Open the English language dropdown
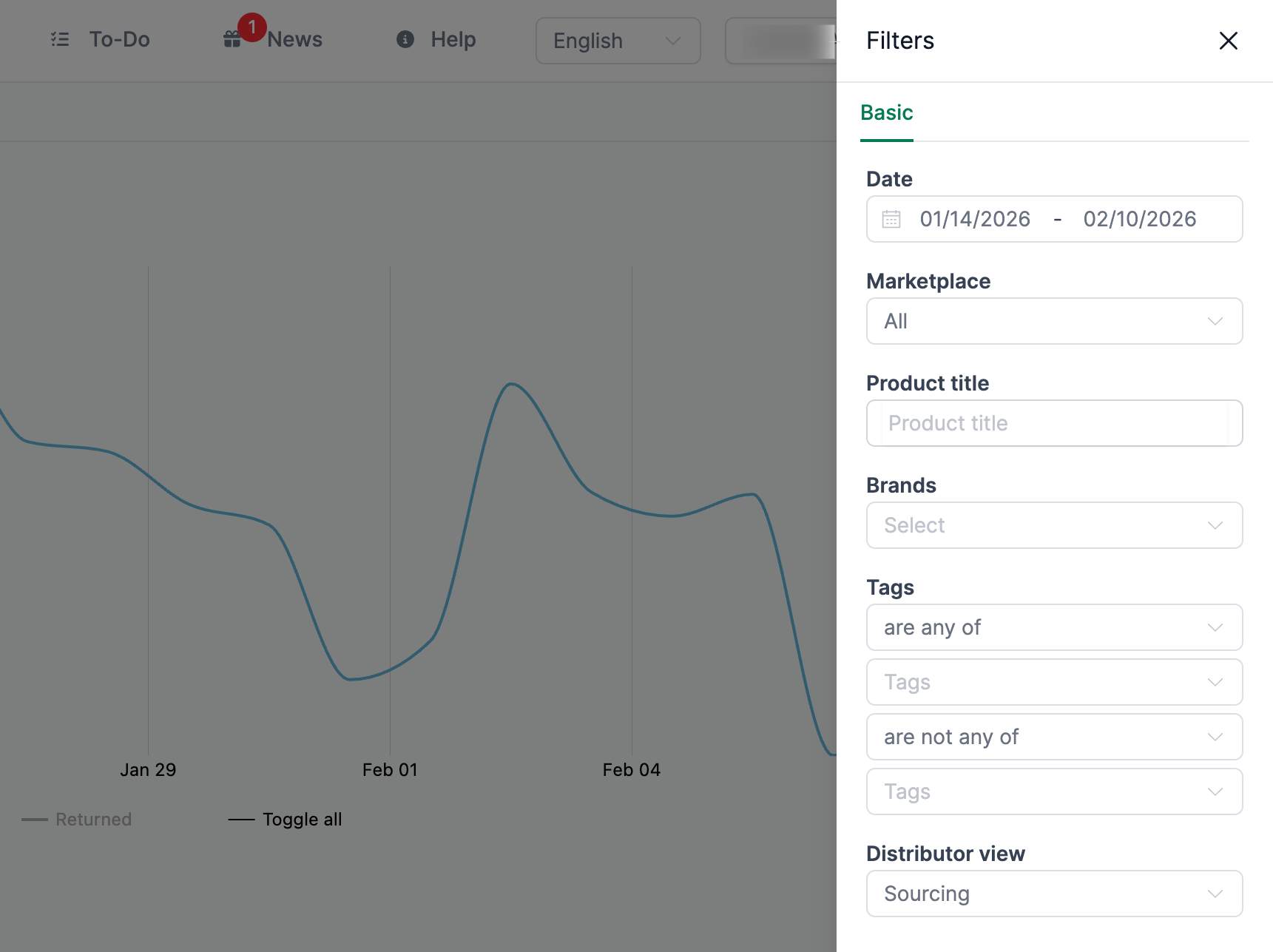The image size is (1273, 952). coord(618,41)
